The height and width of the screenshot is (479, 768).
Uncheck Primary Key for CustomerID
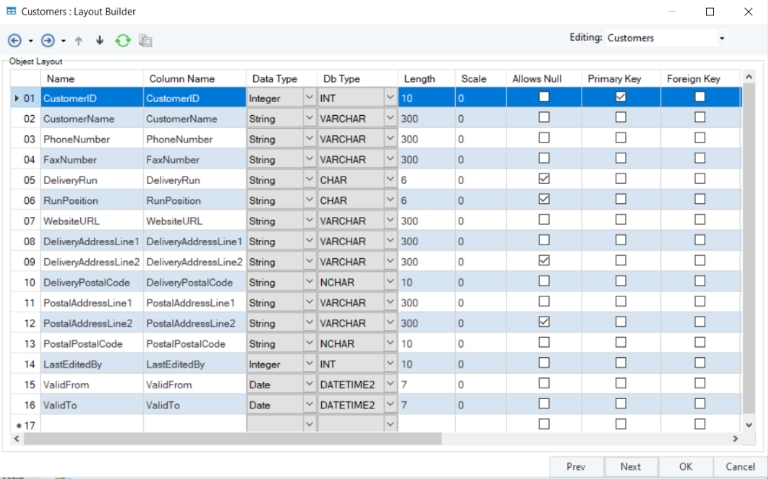[x=621, y=97]
